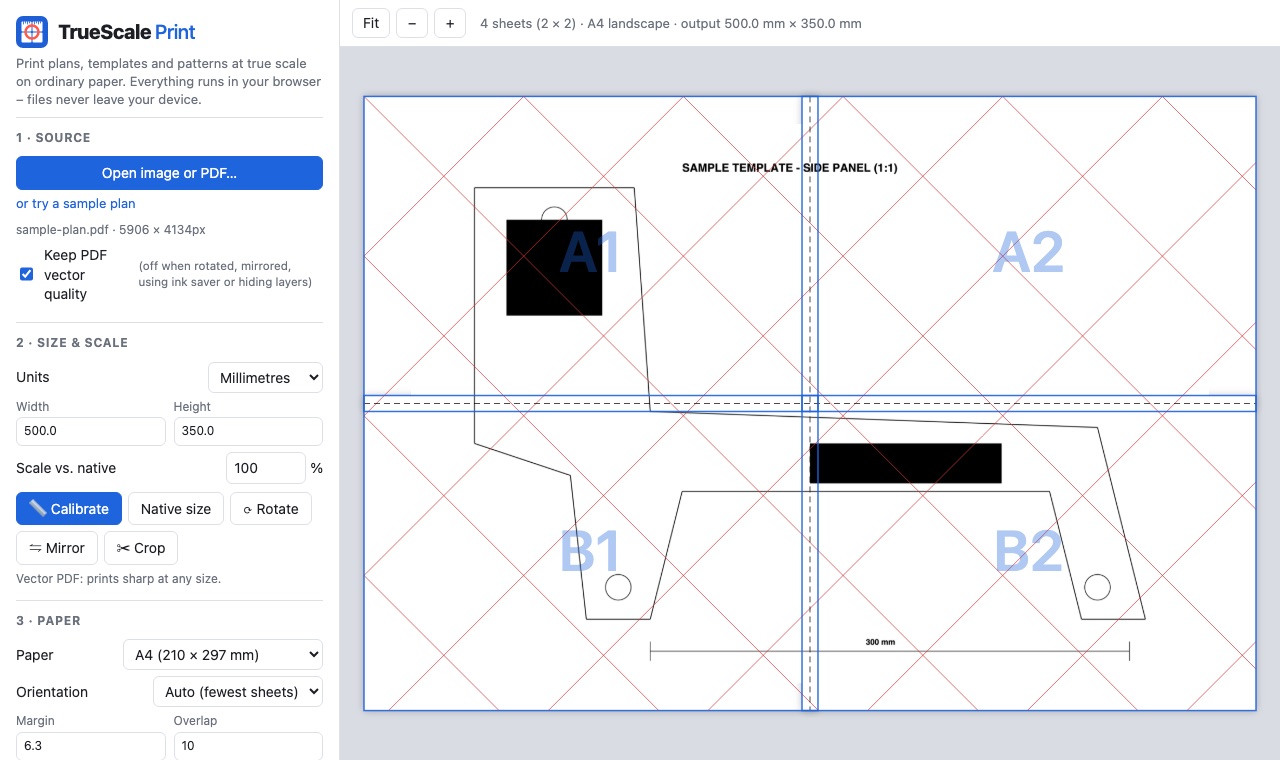Screen dimensions: 1280x760
Task: Click the '1 · SOURCE' section heading
Action: click(53, 137)
